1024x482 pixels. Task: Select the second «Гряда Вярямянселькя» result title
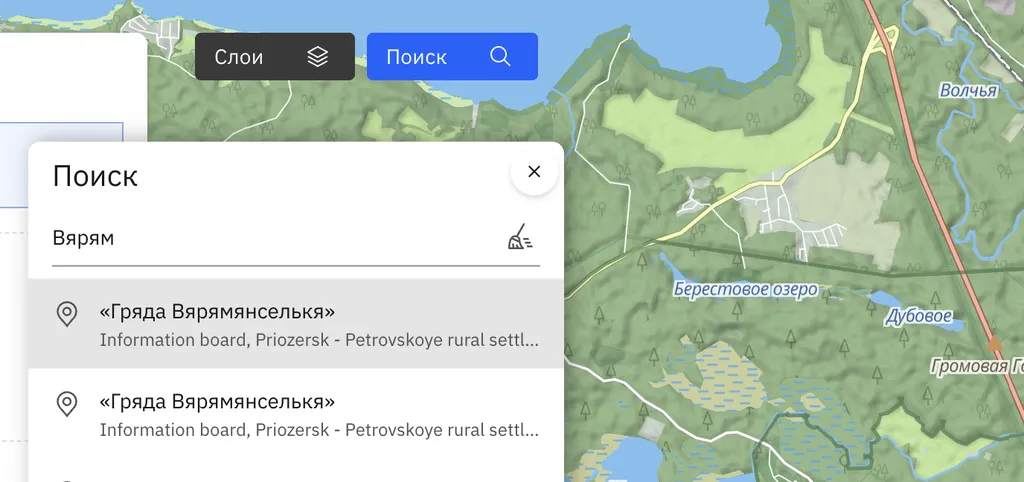pos(217,402)
